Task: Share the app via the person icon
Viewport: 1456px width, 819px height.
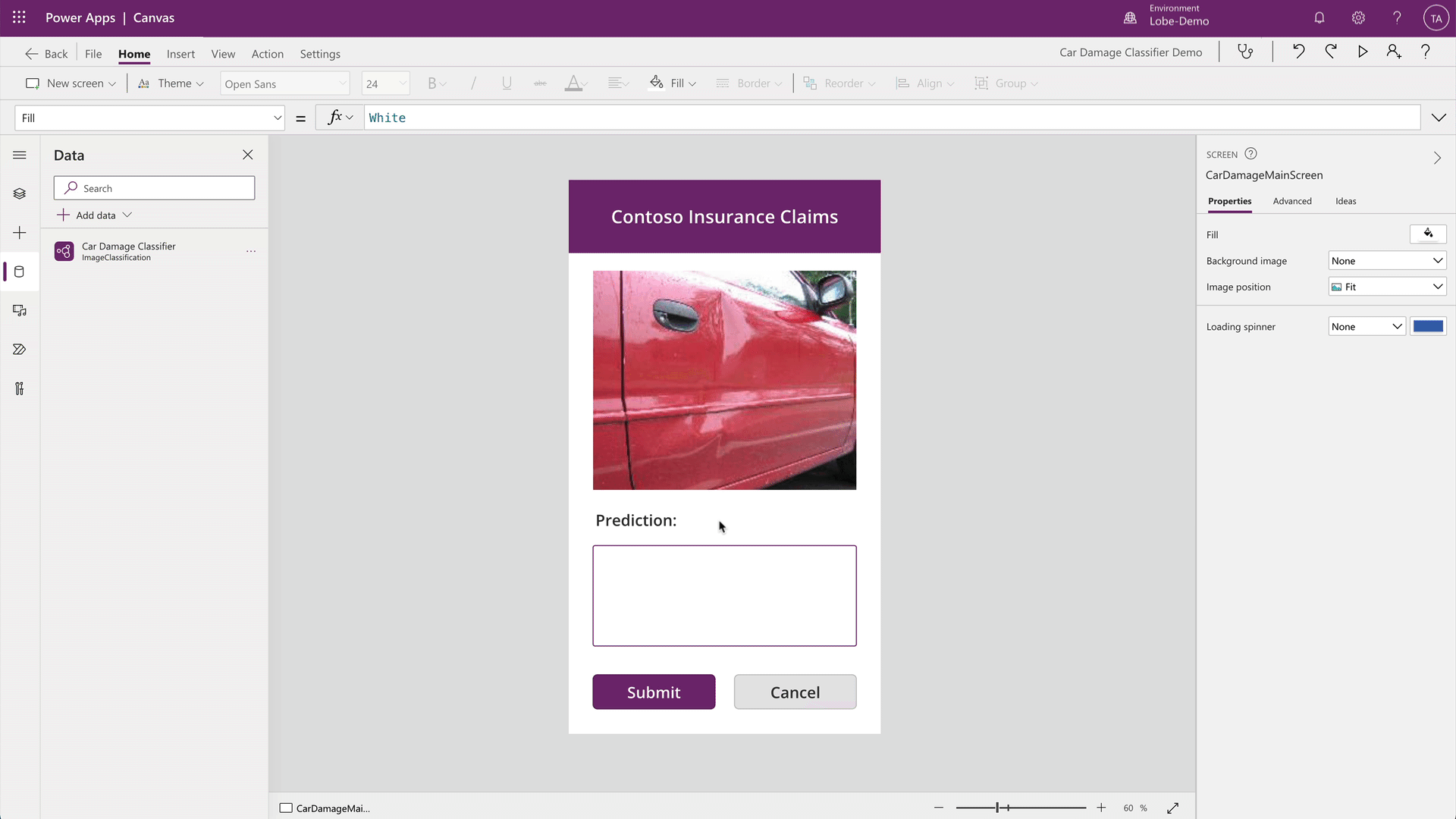Action: 1393,52
